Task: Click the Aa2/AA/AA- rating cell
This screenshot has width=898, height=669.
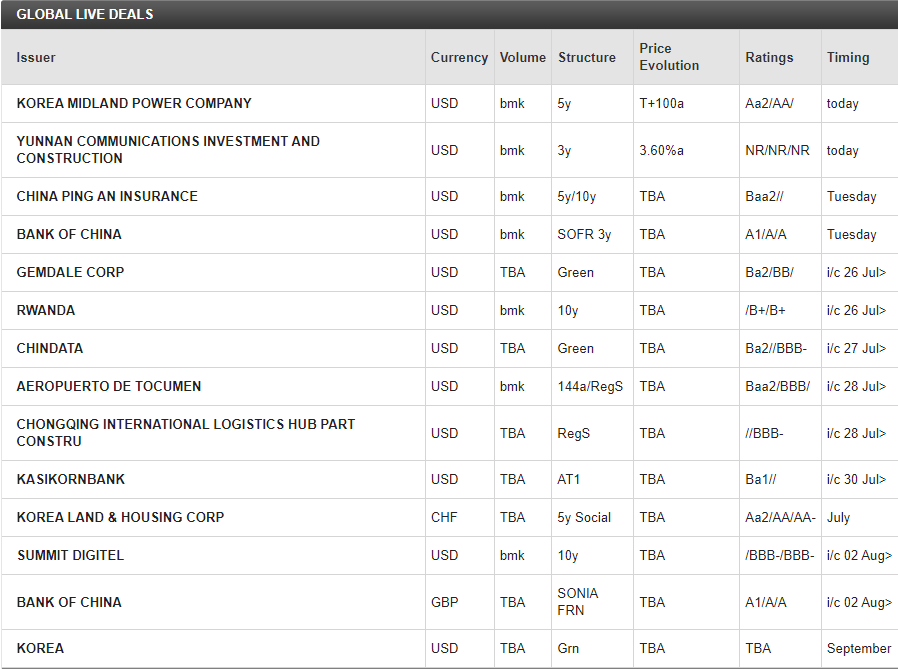Action: (779, 517)
